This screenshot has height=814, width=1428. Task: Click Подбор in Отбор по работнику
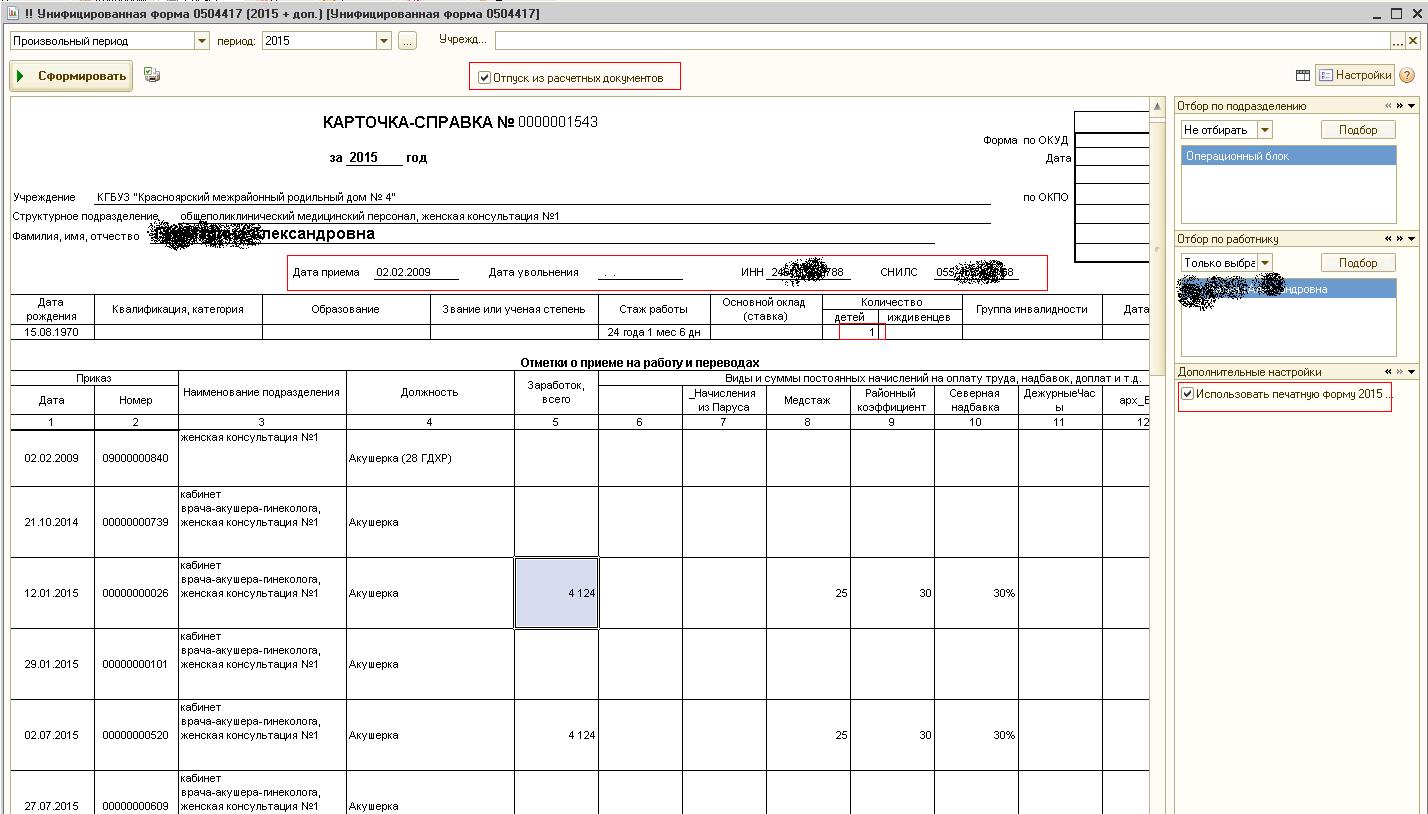coord(1358,263)
